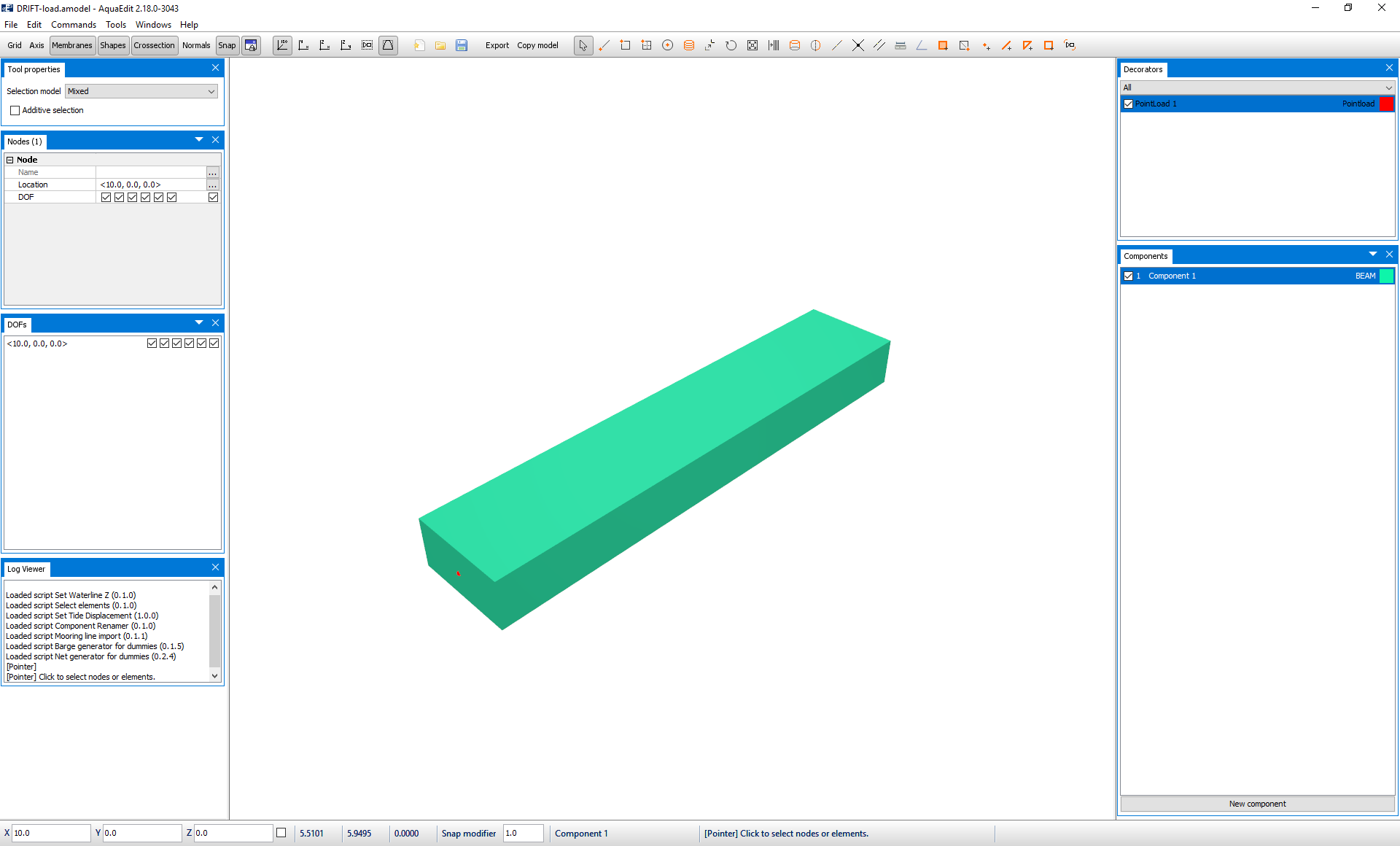Open the Decorators All filter dropdown
Screen dimensions: 1400x846
point(1257,88)
